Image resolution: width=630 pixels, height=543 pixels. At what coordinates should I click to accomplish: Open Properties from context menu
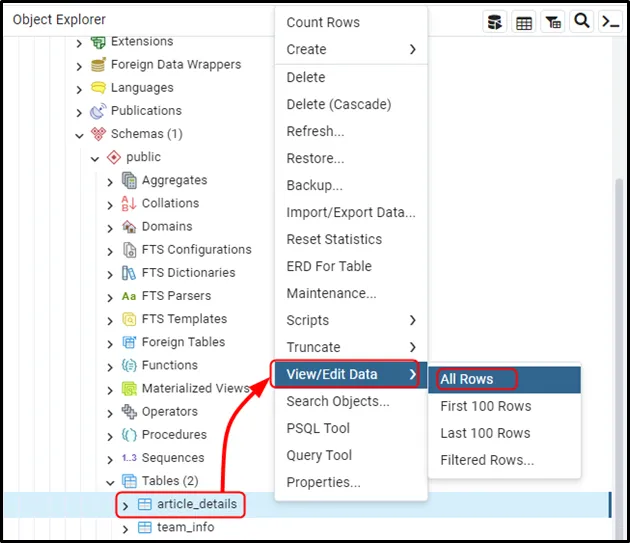click(x=323, y=482)
